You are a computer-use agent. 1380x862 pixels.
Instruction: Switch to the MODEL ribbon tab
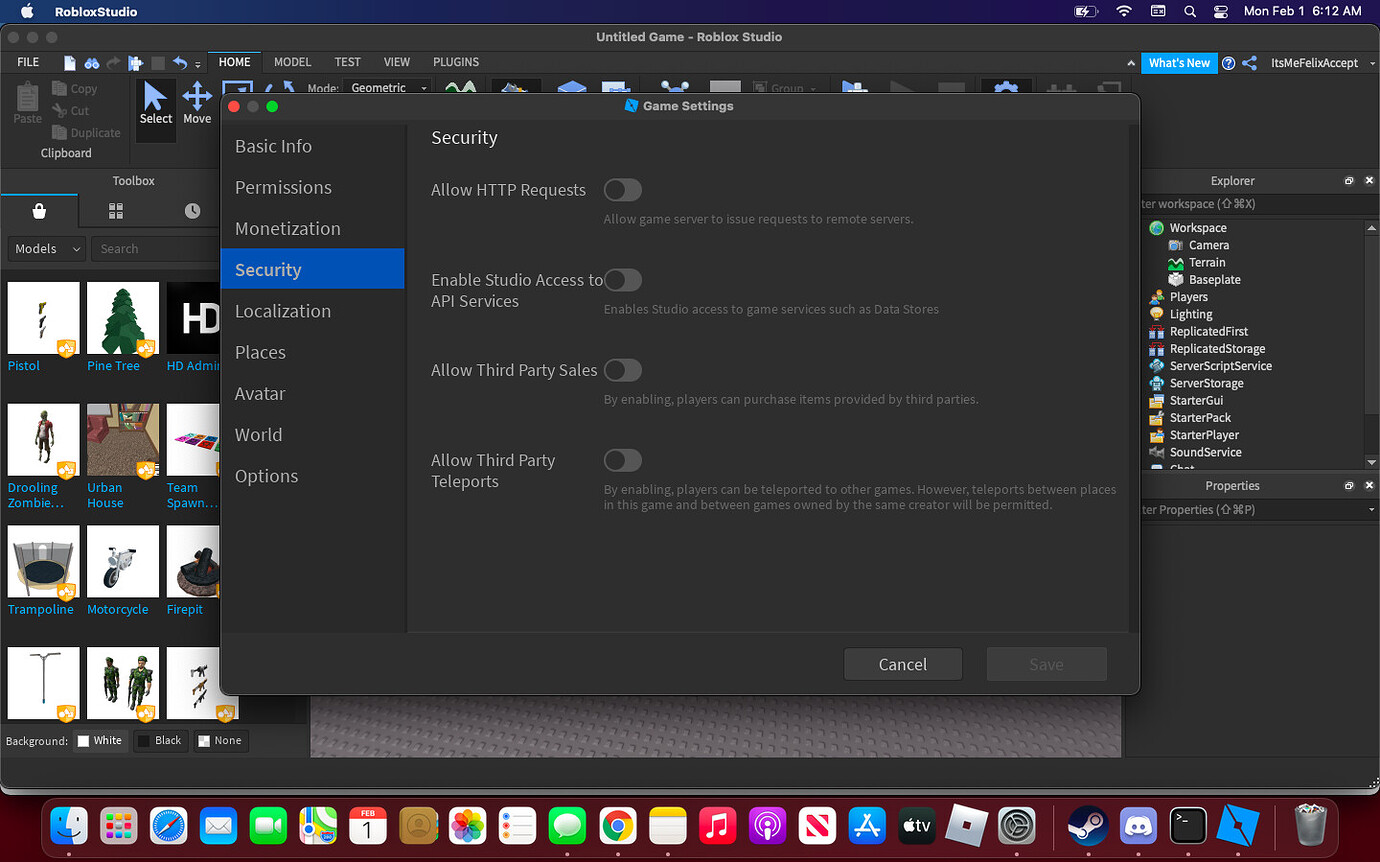[x=292, y=62]
